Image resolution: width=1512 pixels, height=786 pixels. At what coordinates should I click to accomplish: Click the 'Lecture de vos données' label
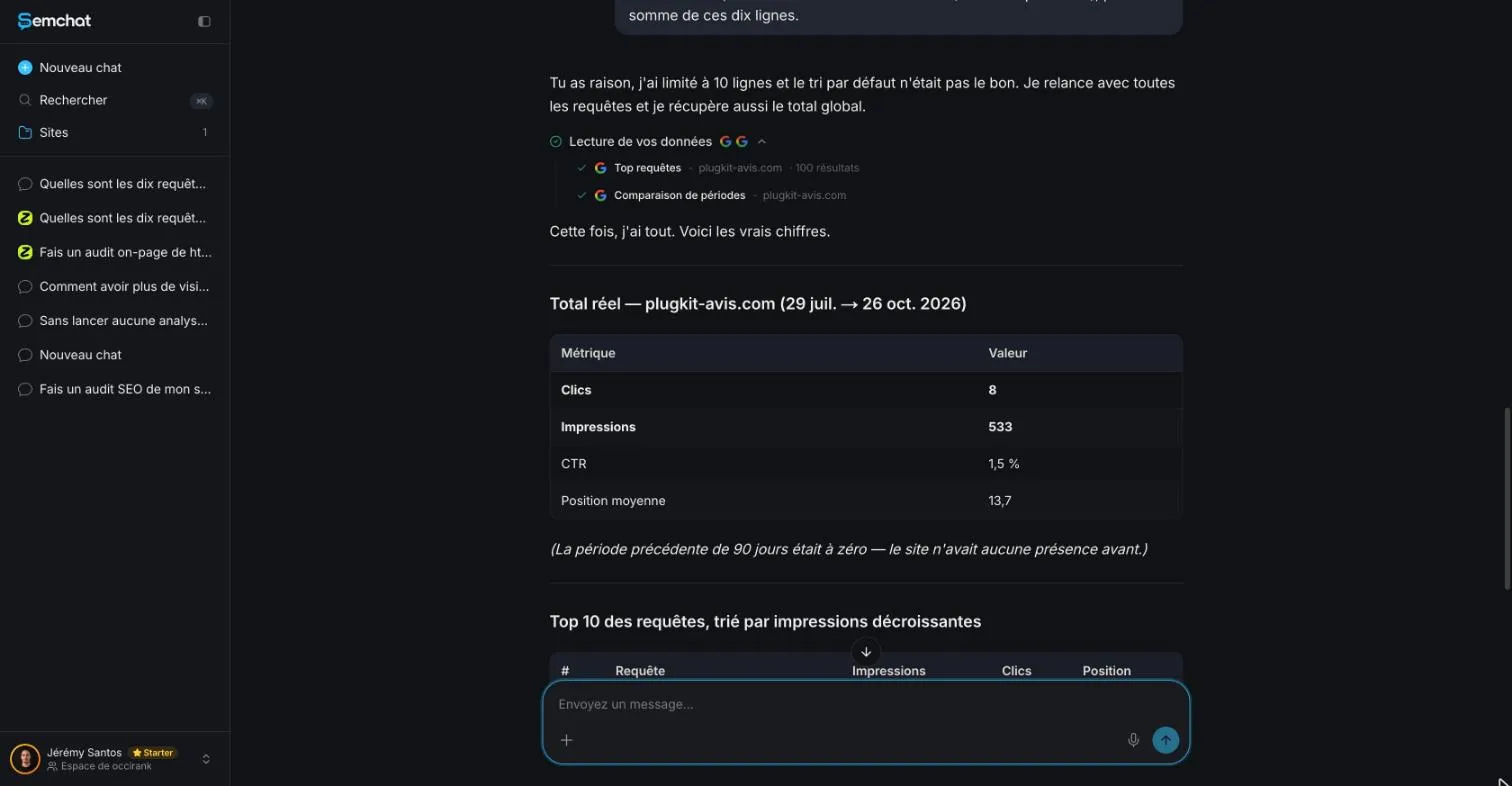640,142
